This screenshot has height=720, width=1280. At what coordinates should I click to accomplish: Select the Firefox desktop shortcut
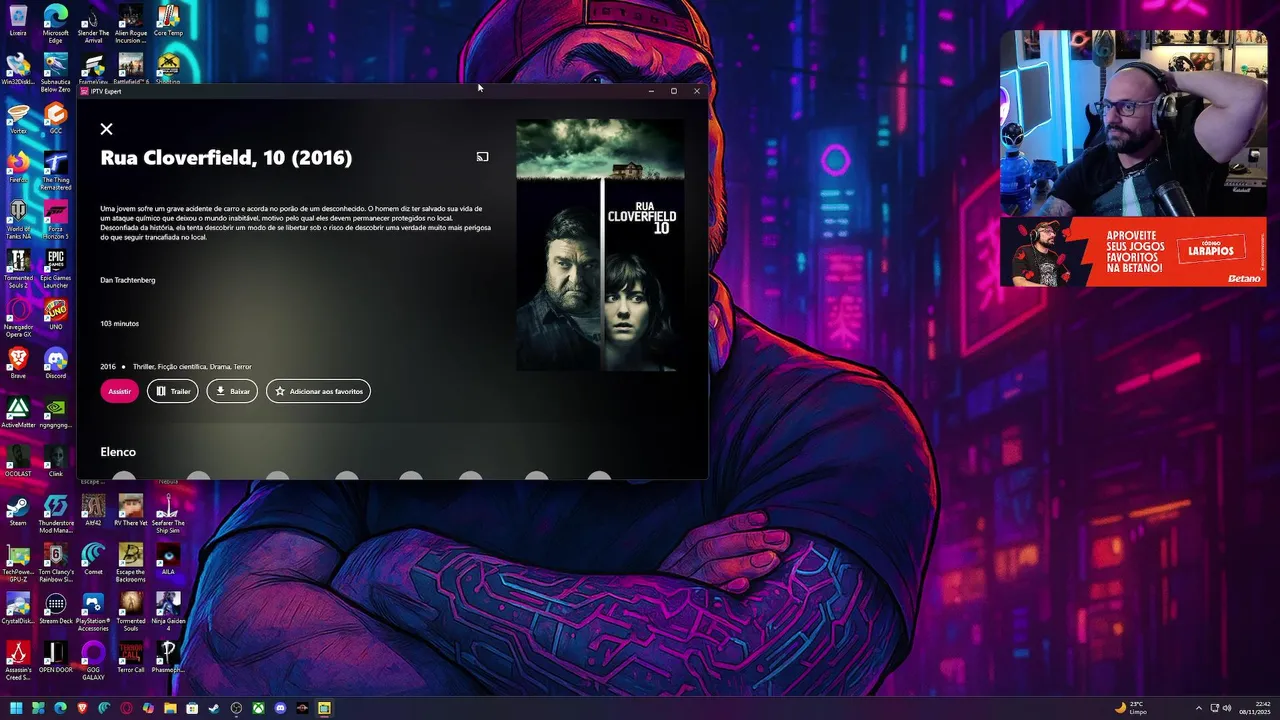(18, 168)
